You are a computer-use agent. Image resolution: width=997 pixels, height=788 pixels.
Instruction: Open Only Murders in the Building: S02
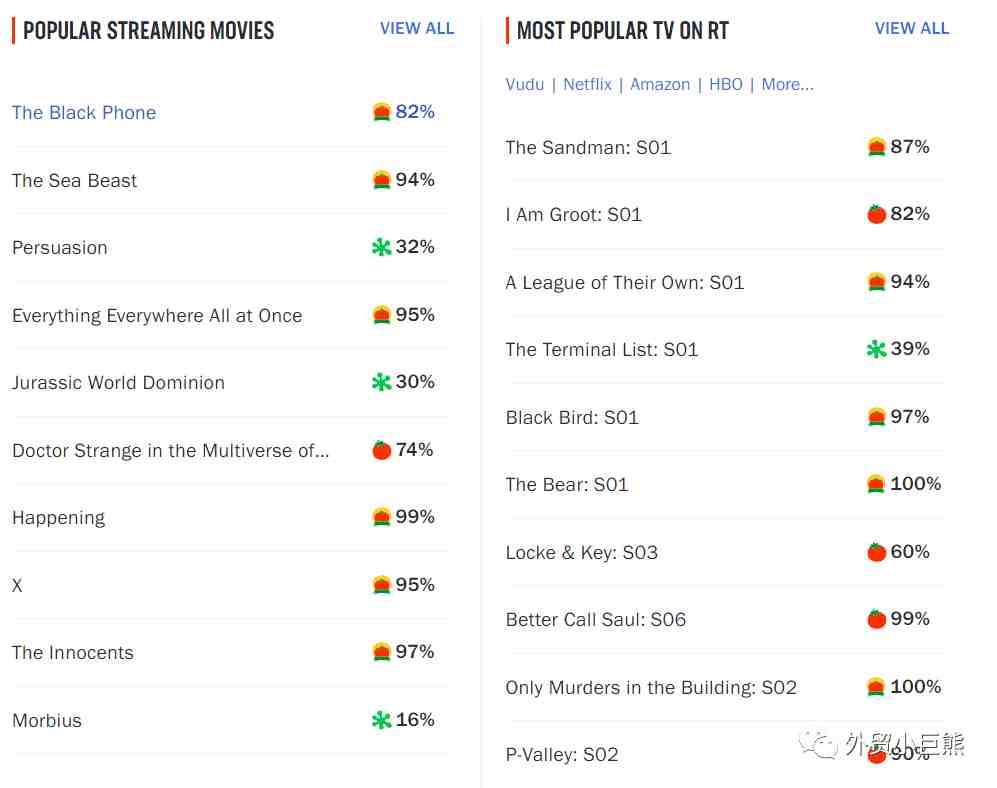coord(651,688)
